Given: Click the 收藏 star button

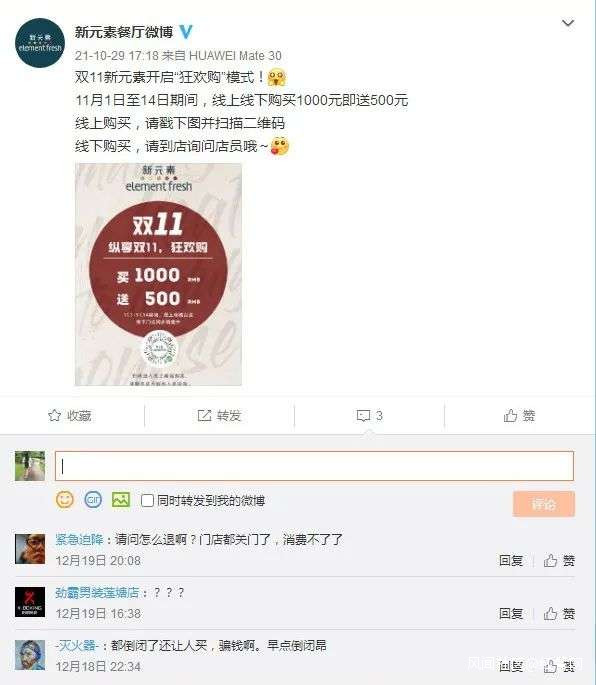Looking at the screenshot, I should [70, 415].
